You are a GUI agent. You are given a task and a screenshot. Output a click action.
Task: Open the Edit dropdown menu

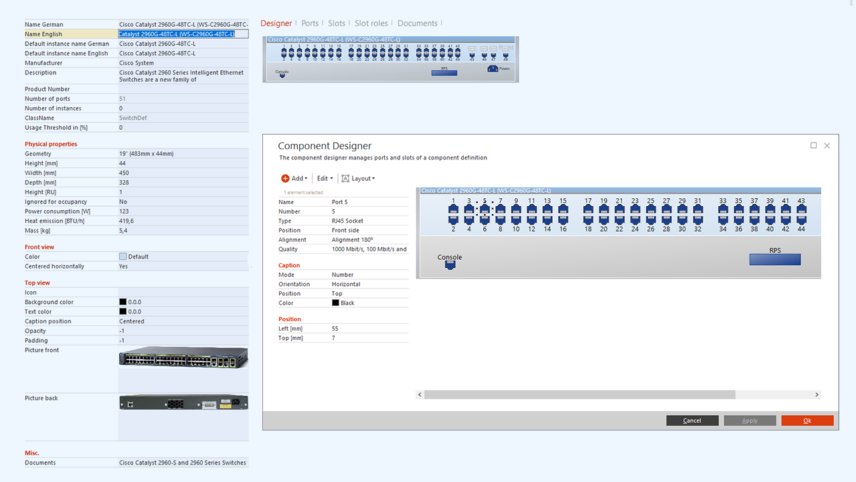click(x=325, y=179)
